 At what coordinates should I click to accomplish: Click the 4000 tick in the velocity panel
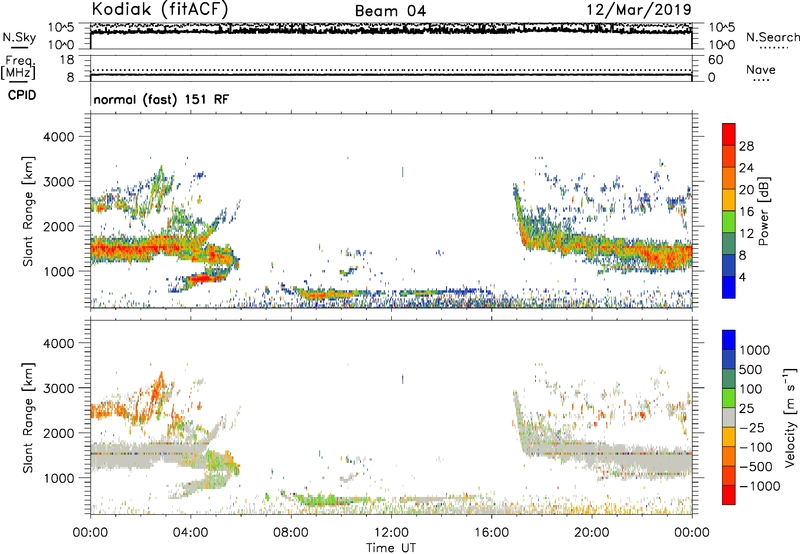tap(58, 343)
